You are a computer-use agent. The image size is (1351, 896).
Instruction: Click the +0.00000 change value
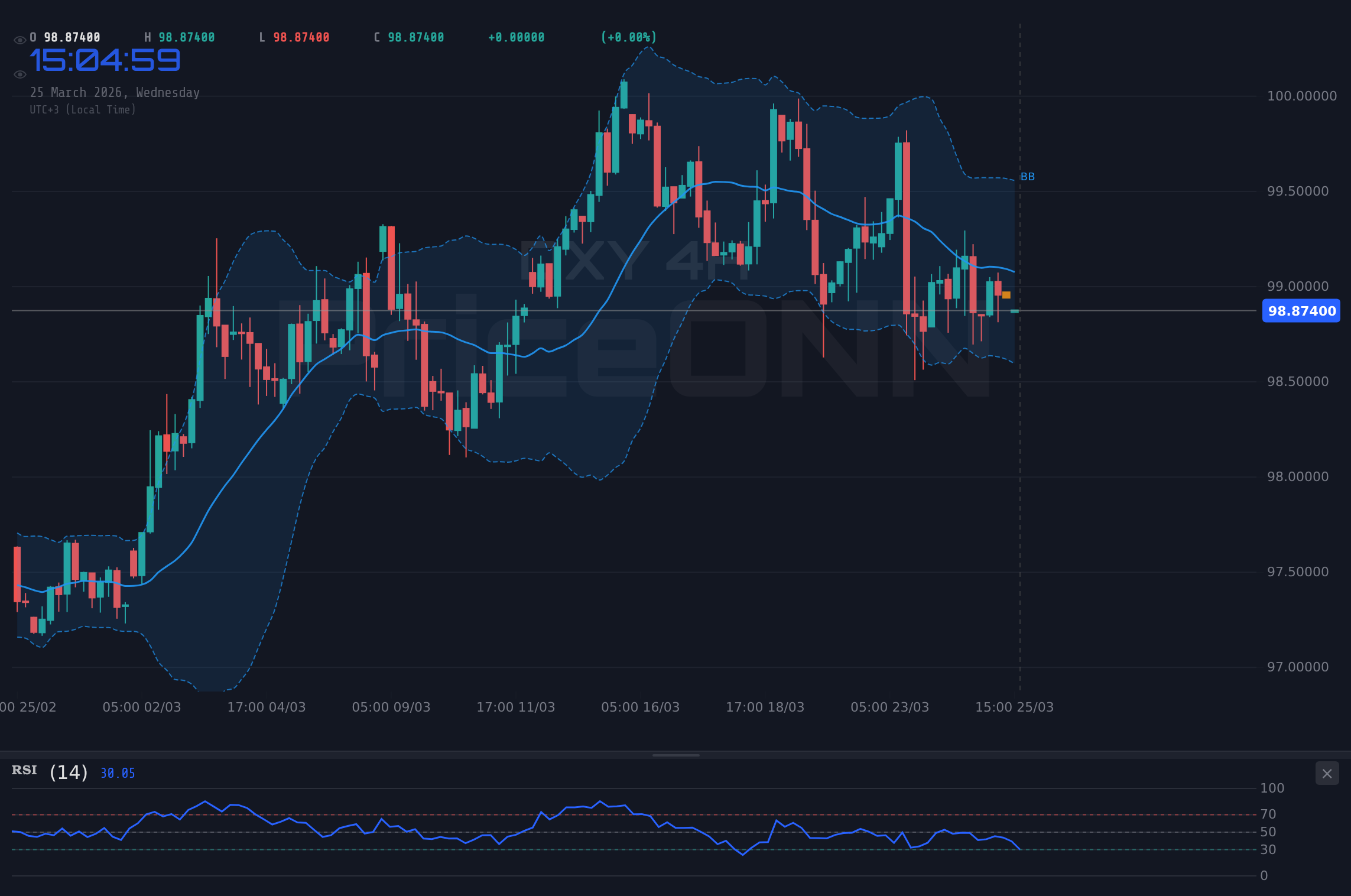click(x=516, y=37)
